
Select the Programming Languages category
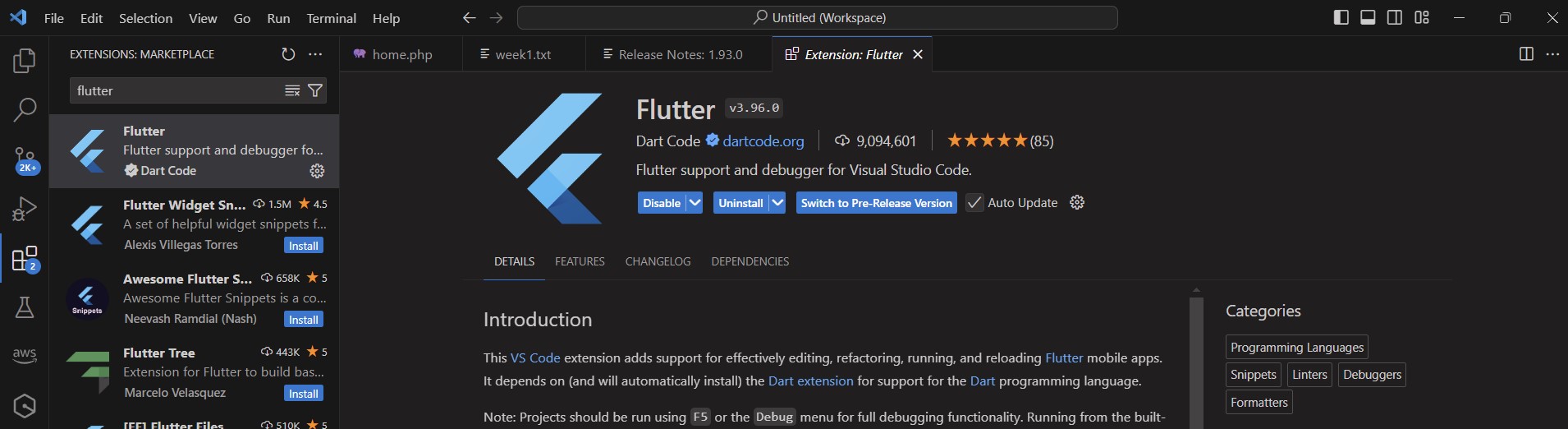point(1296,348)
